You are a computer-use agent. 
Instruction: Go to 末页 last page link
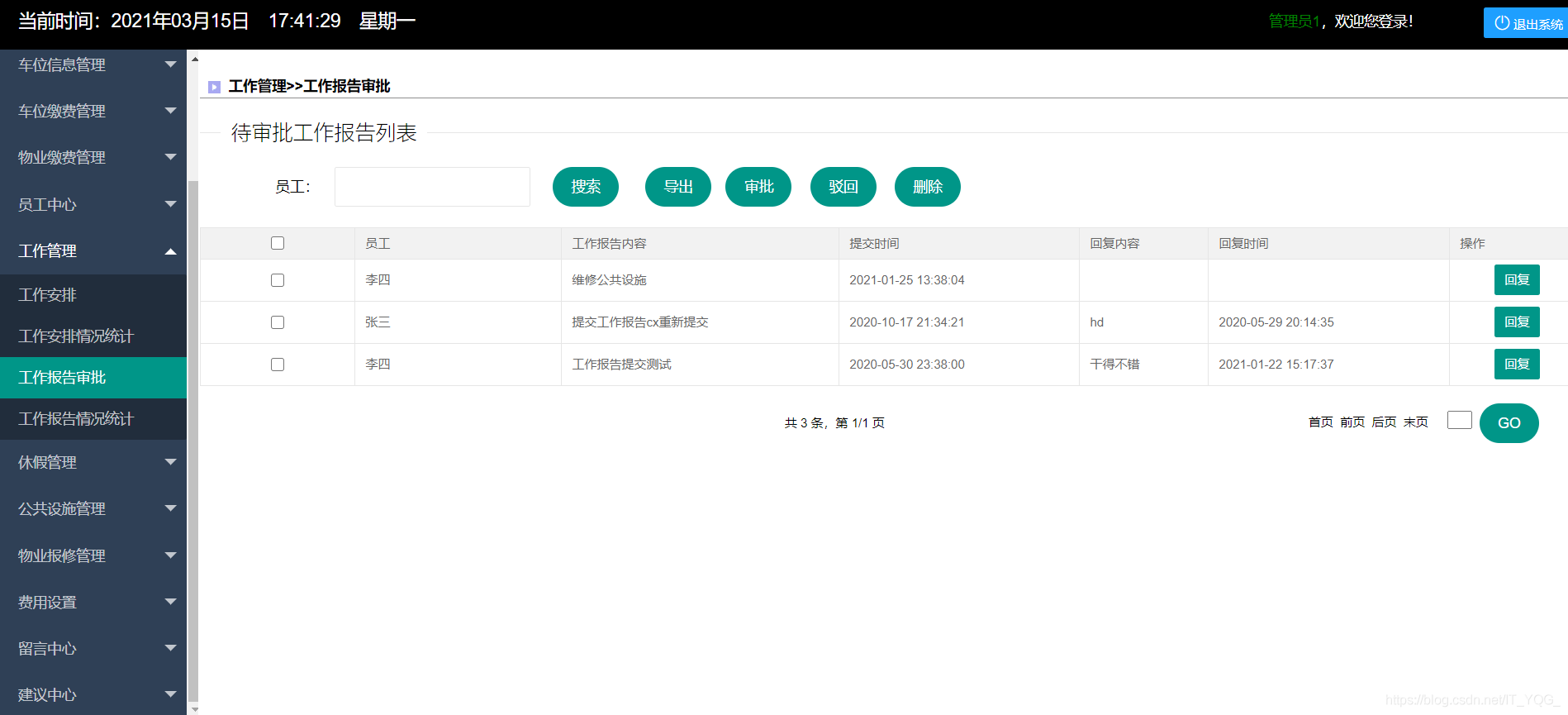coord(1416,422)
